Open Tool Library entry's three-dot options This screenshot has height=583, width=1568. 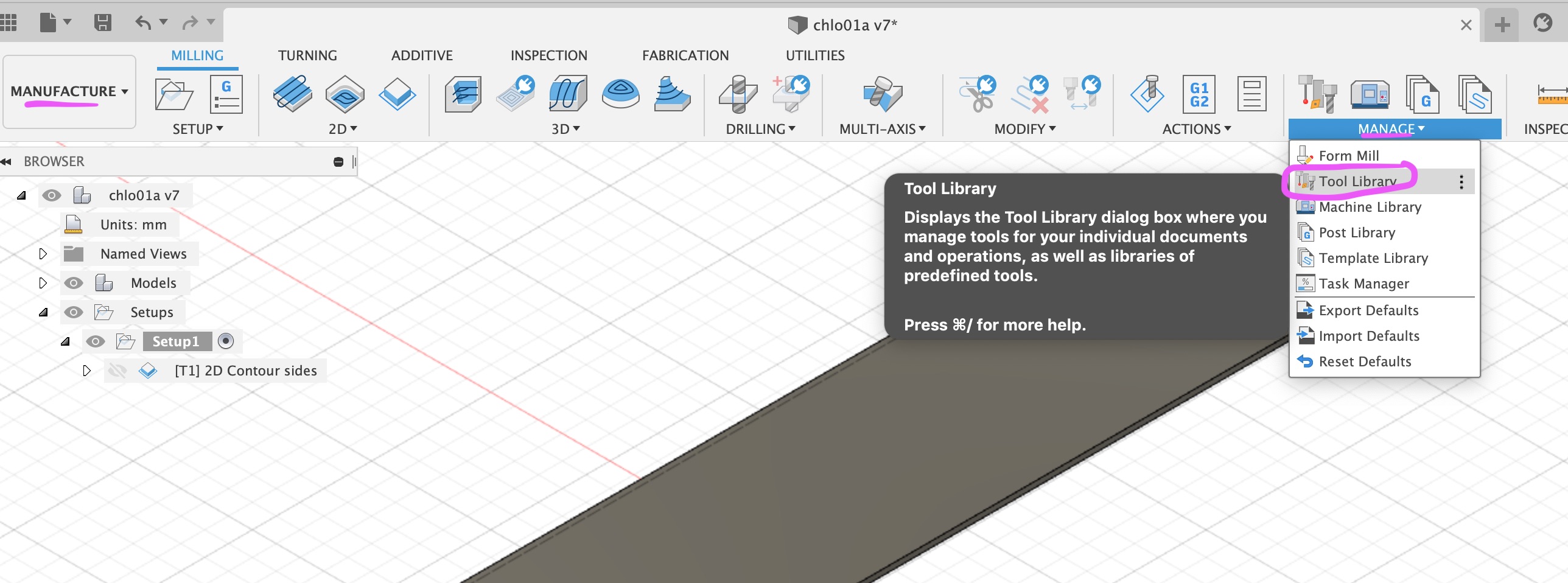[1461, 182]
